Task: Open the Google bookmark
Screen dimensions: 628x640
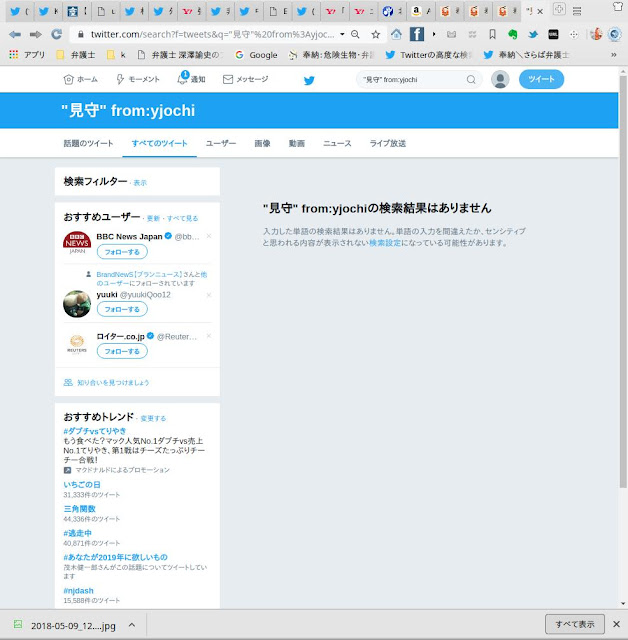Action: tap(256, 55)
